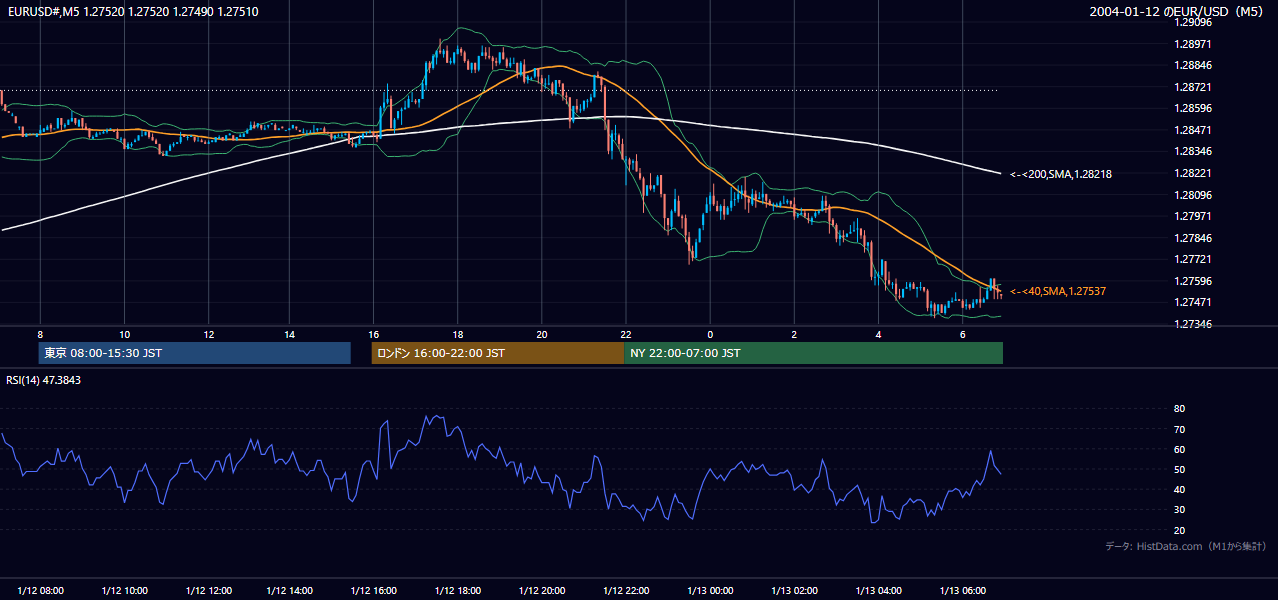Click the 1/12 12:00 bottom time label
This screenshot has height=600, width=1278.
(x=208, y=590)
